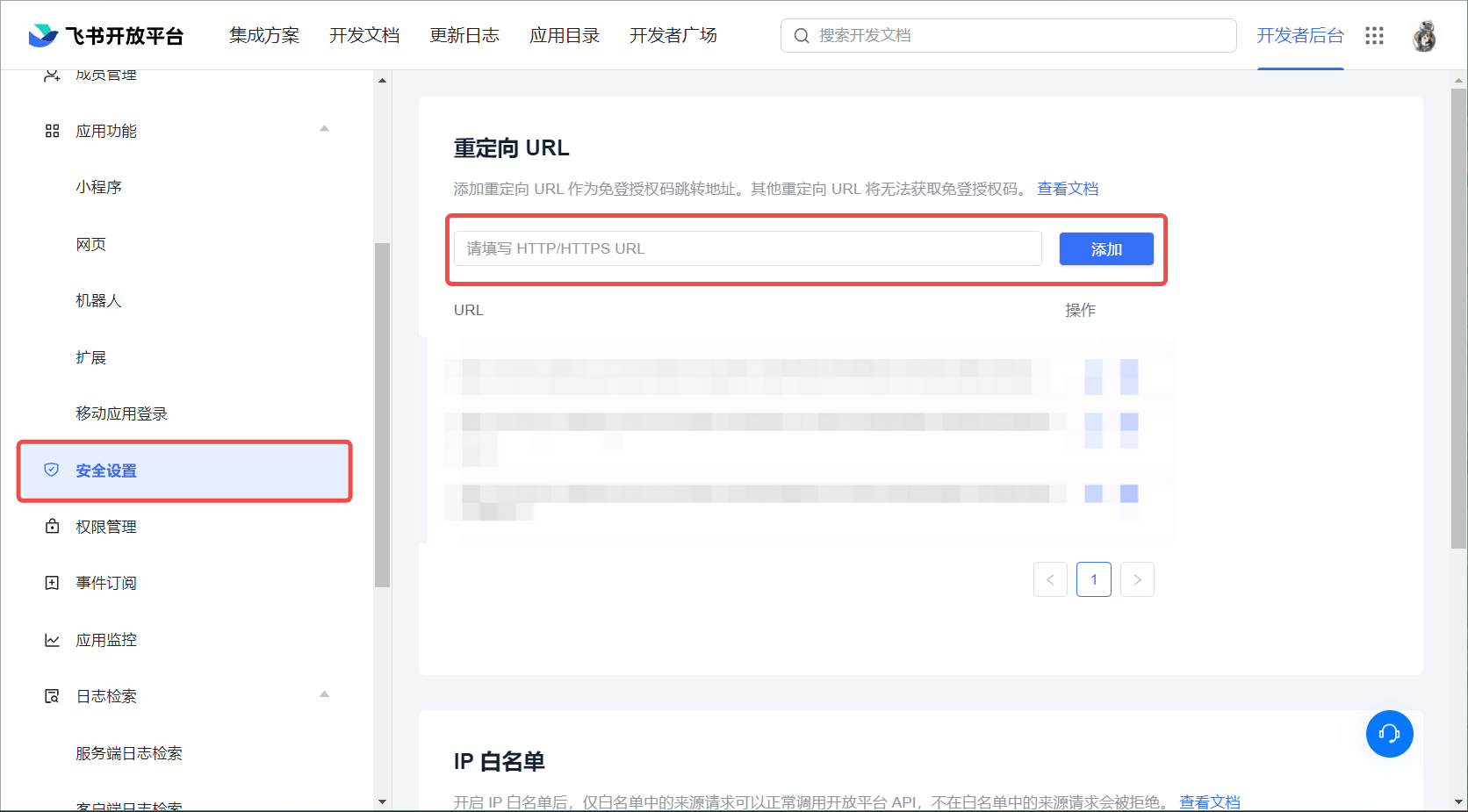The image size is (1468, 812).
Task: Select 机器人 in the sidebar
Action: pyautogui.click(x=98, y=300)
